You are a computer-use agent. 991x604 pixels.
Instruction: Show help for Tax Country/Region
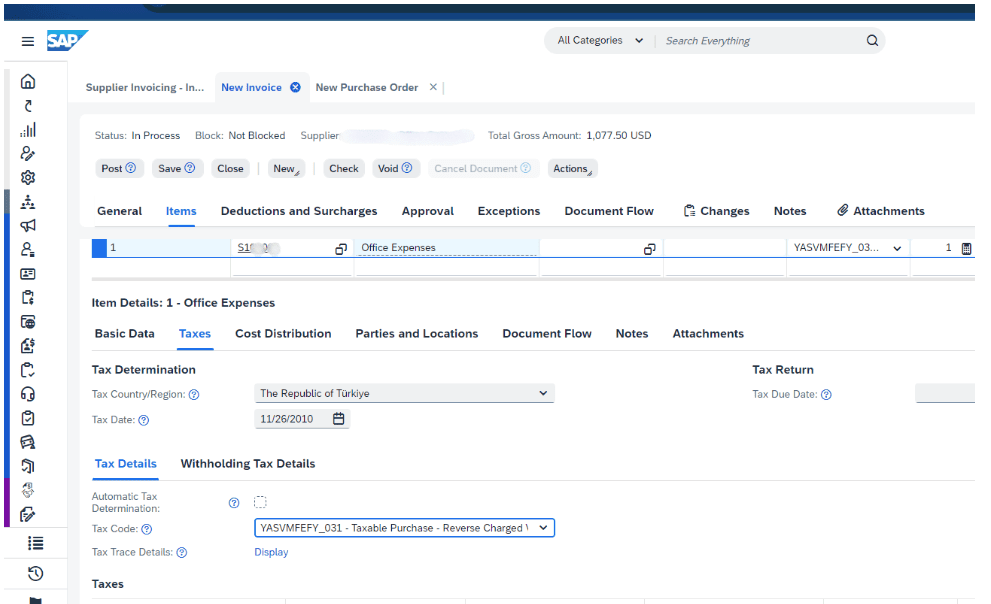[194, 394]
